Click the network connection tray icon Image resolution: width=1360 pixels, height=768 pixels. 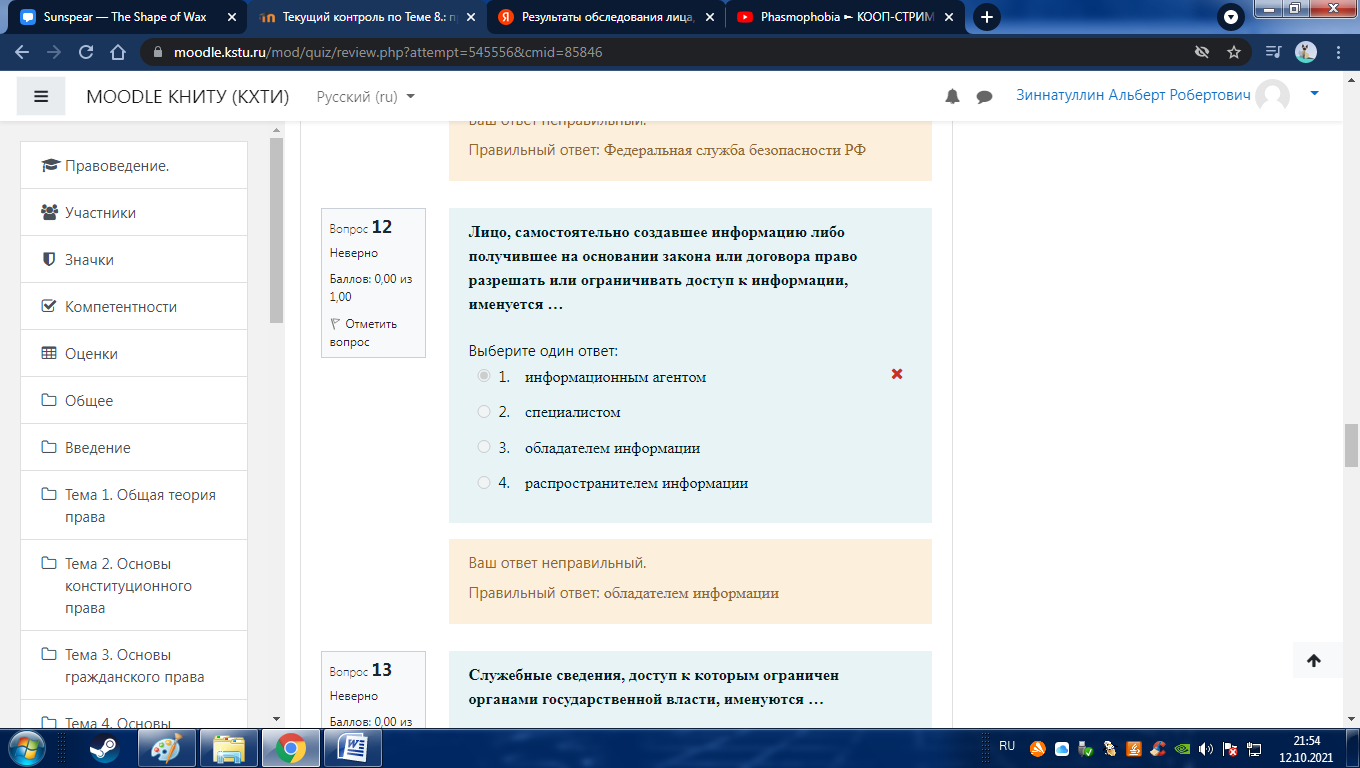pos(1254,748)
